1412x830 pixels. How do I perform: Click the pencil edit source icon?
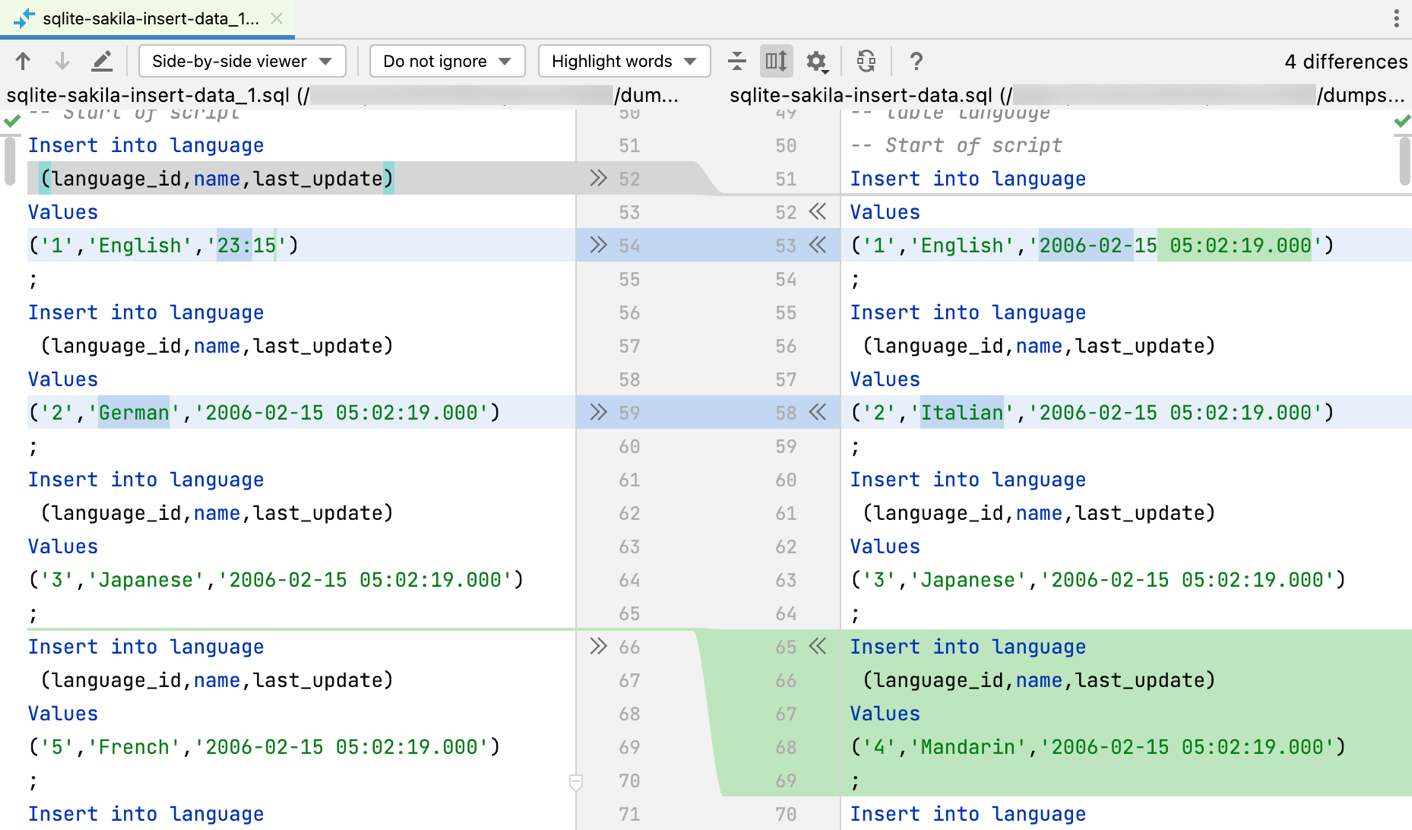102,62
